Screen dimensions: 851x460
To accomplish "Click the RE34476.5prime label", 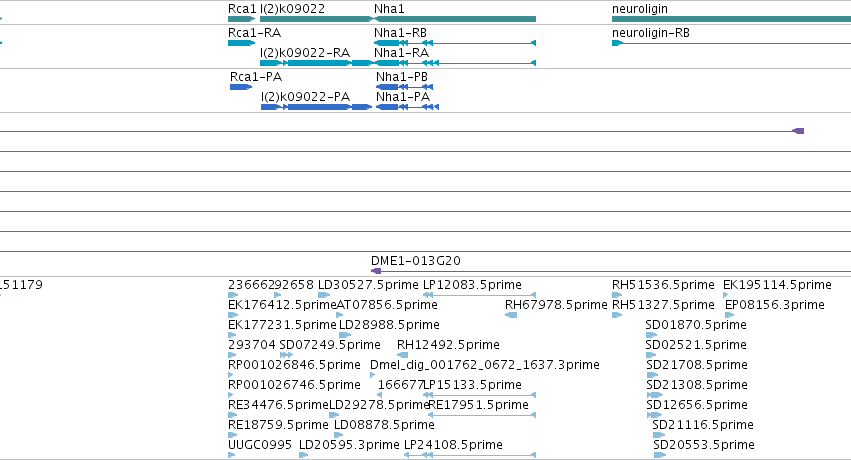I will click(x=278, y=405).
